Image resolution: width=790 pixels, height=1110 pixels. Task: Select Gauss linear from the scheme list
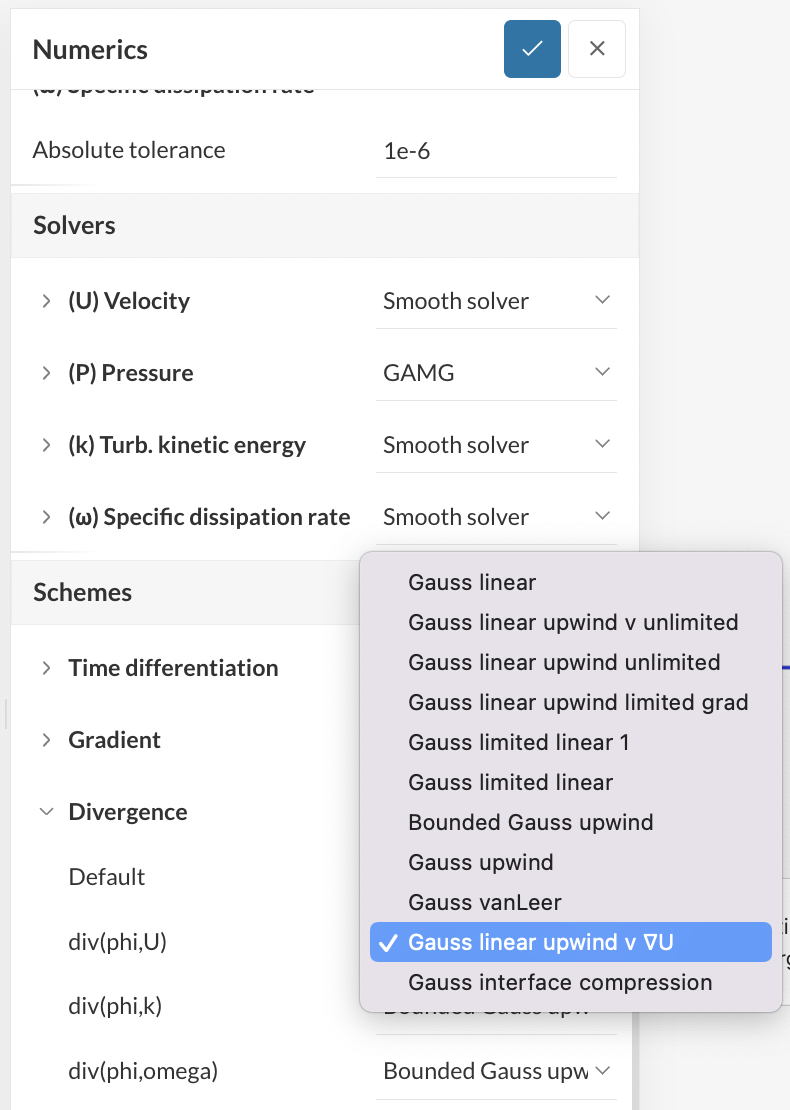(x=472, y=582)
